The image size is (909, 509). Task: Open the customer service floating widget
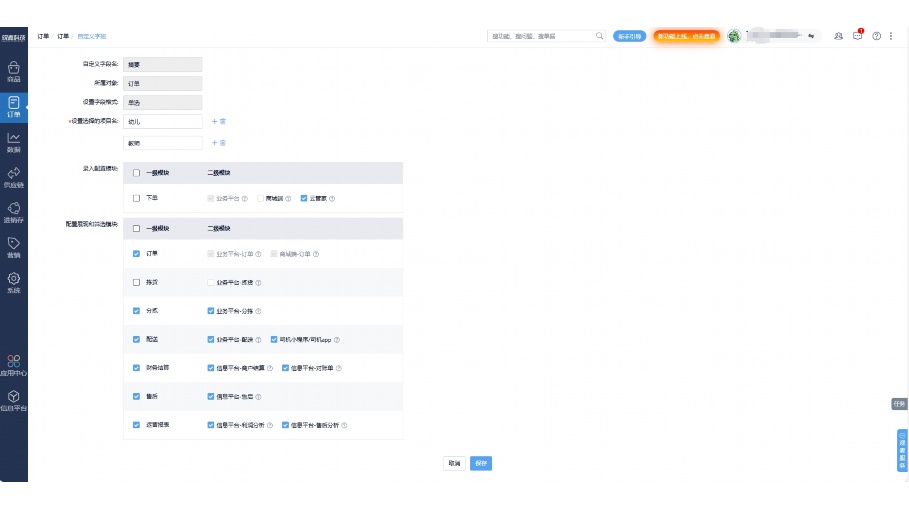pos(902,450)
